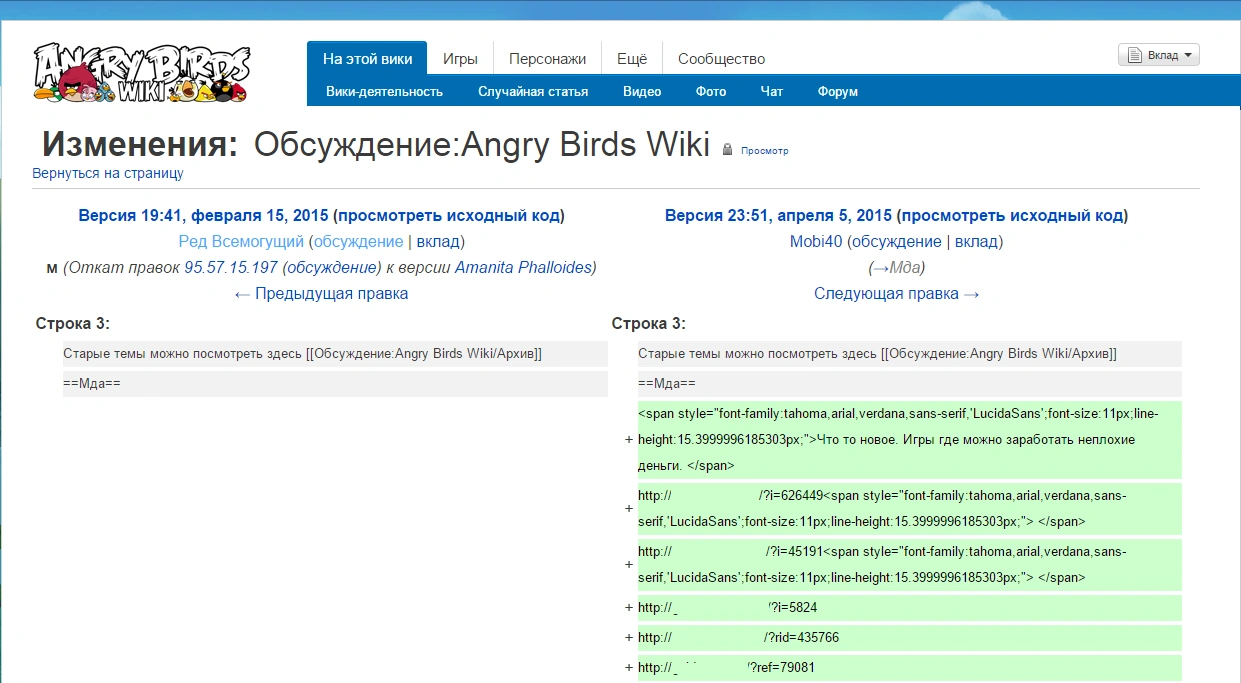
Task: Click the →Мда section link
Action: click(x=897, y=267)
